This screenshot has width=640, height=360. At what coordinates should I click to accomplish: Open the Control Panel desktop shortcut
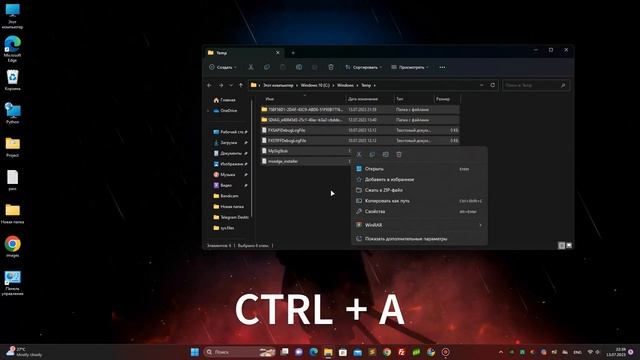12,283
